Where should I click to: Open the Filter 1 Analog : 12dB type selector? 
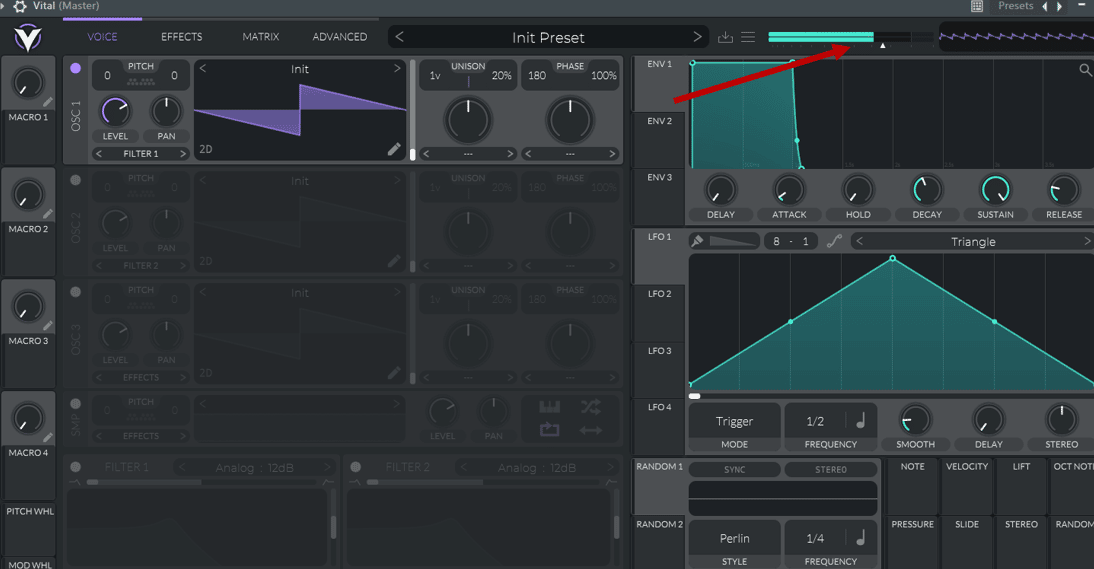(x=254, y=468)
